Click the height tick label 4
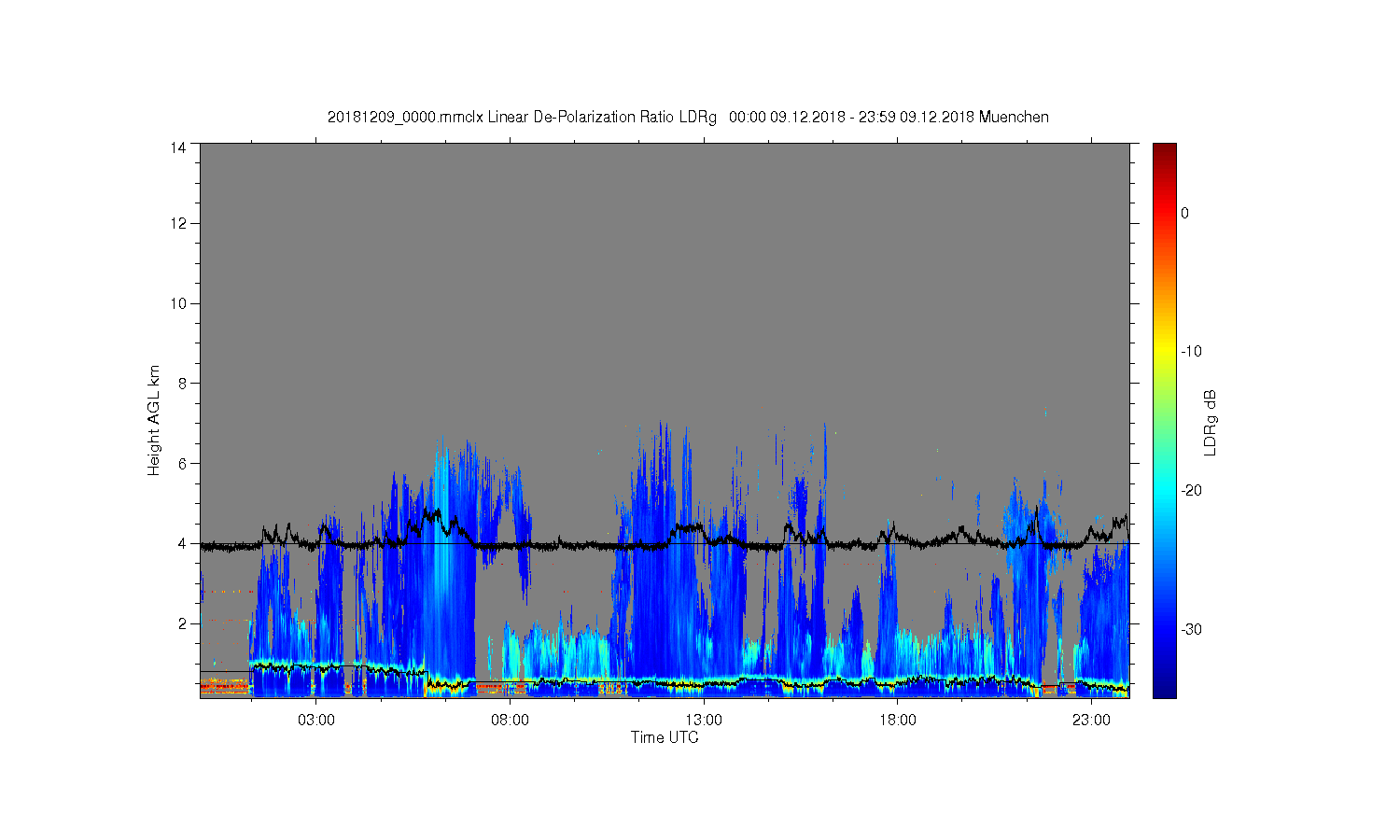 tap(182, 543)
